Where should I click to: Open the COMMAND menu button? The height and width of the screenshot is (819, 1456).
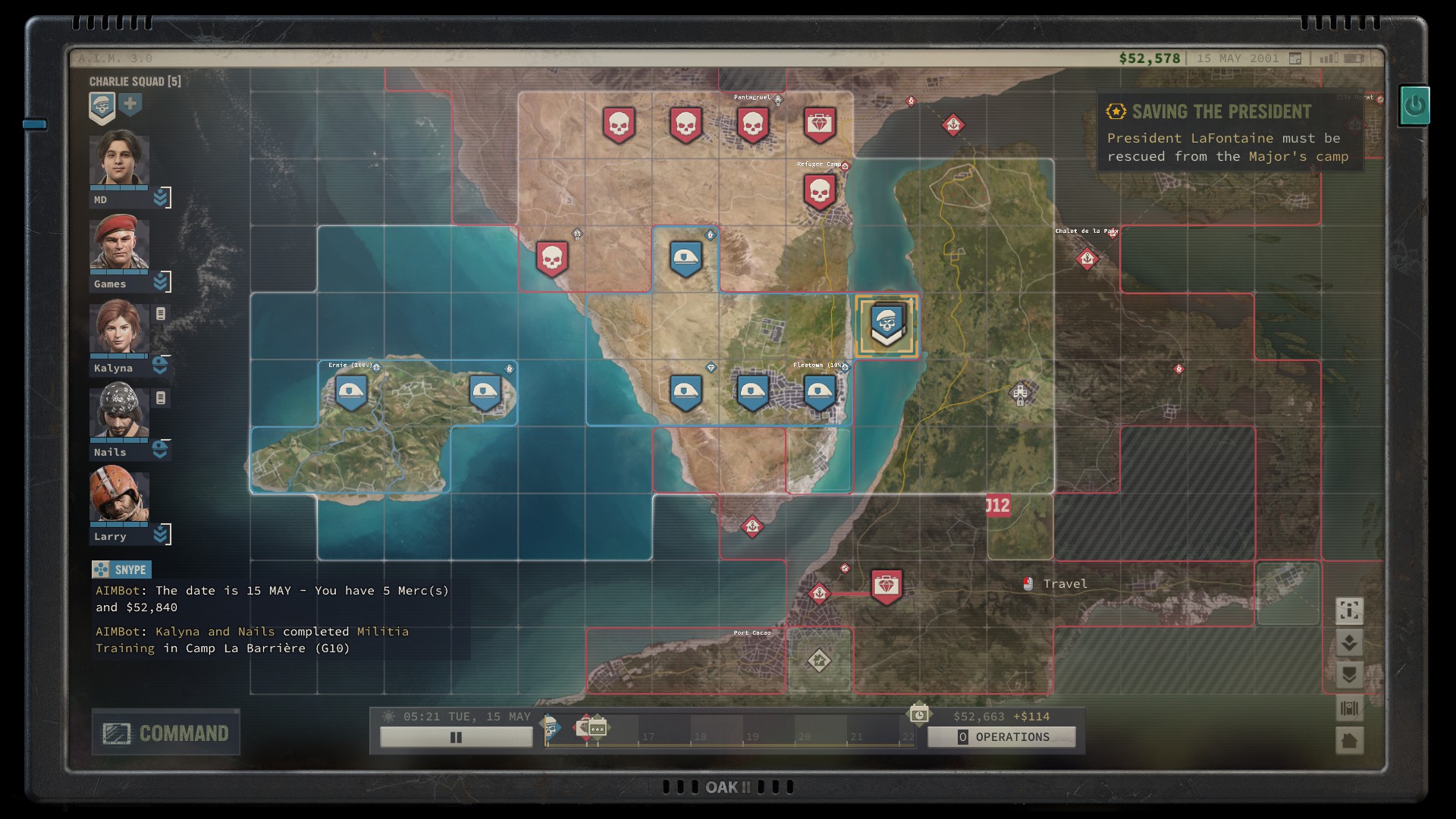[x=166, y=733]
